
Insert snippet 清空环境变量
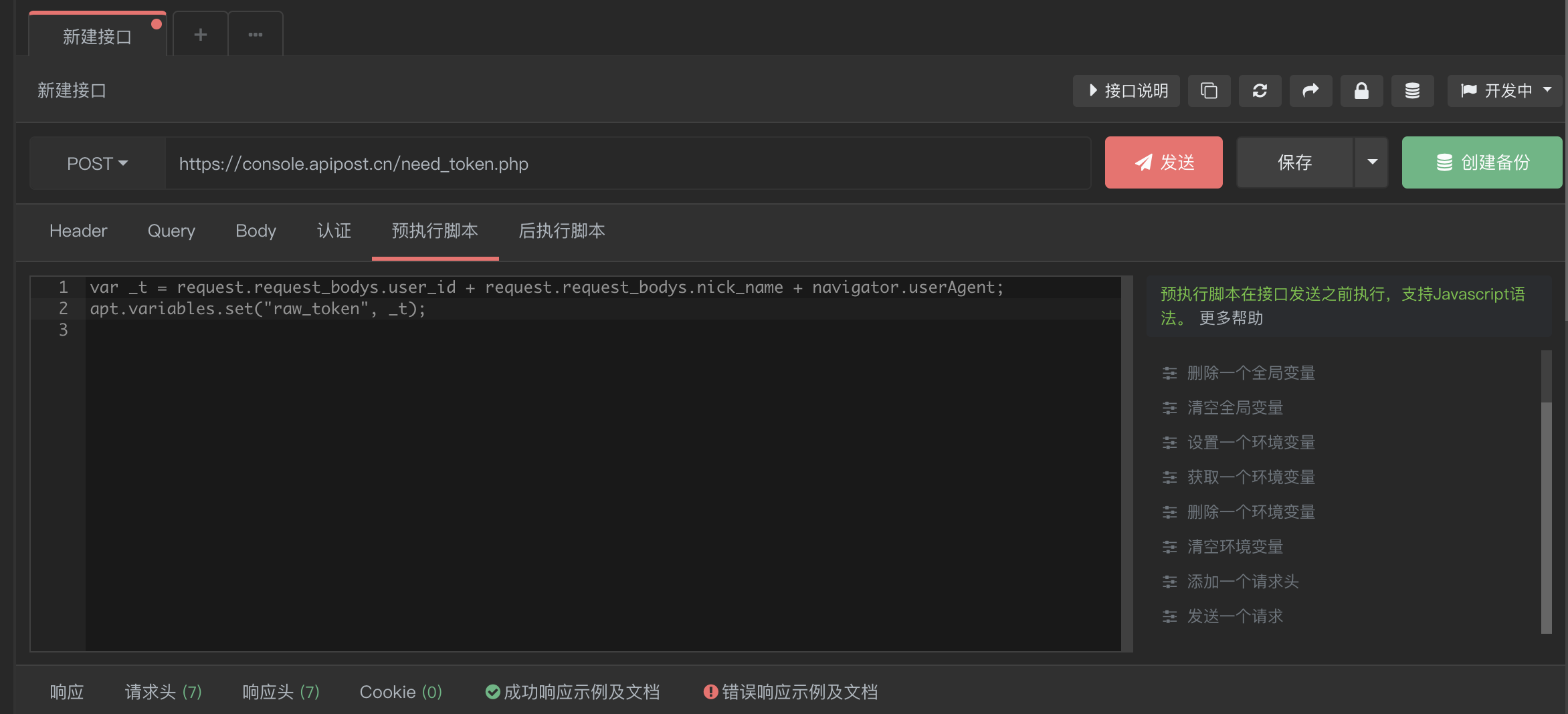click(1235, 547)
